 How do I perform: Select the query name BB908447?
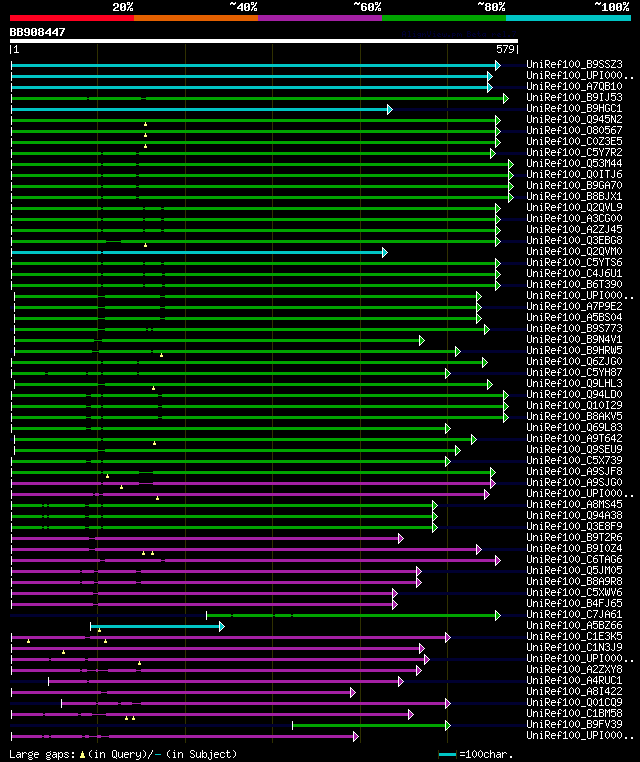point(37,32)
